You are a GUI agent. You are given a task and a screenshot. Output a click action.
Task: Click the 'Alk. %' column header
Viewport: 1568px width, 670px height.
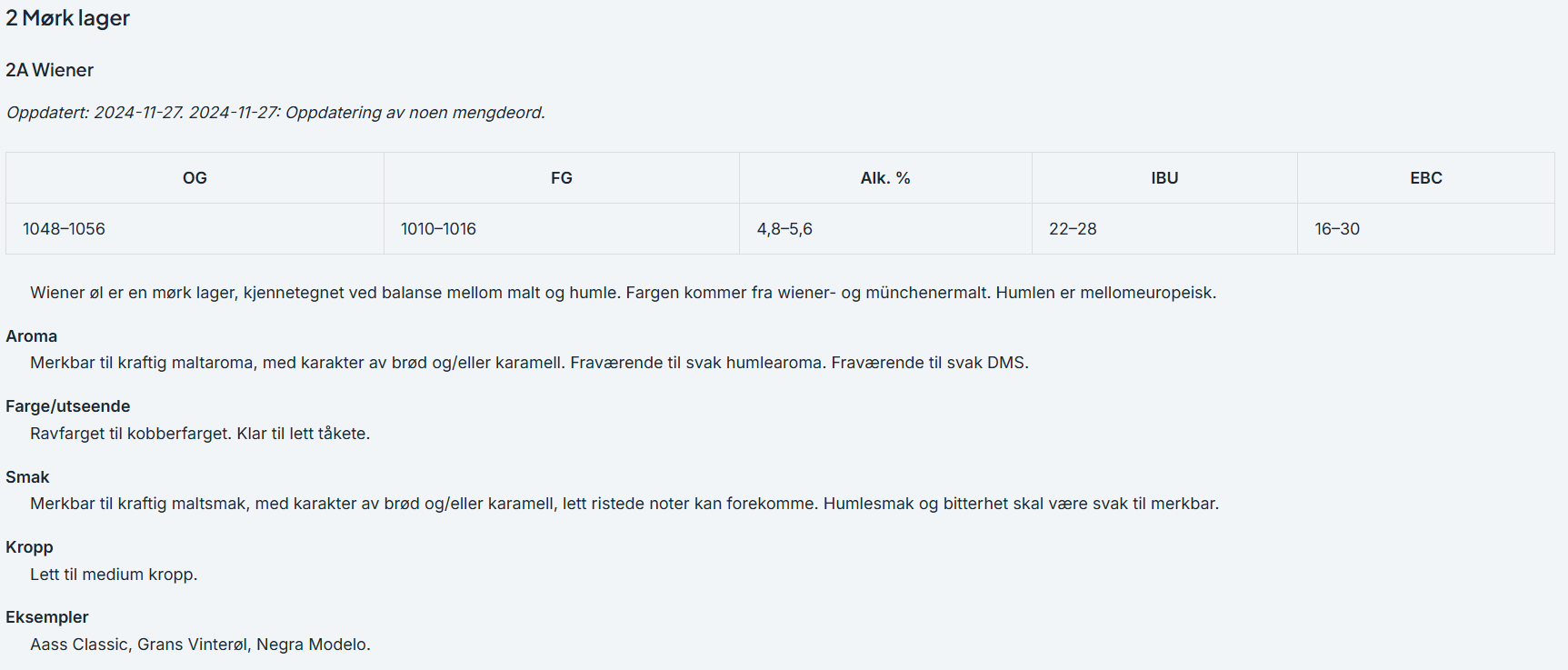pos(885,178)
